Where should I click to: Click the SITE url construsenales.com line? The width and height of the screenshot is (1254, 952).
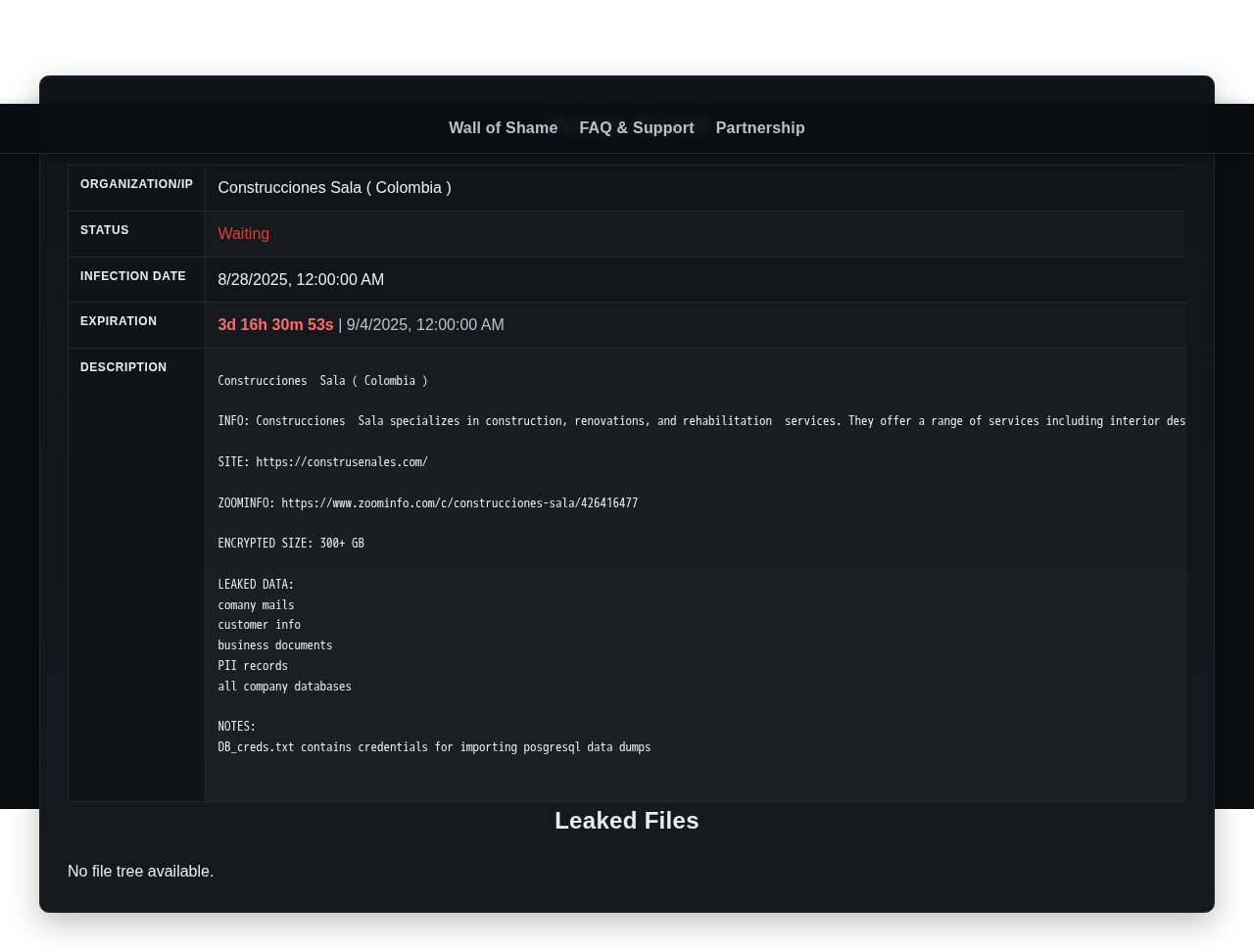tap(322, 462)
